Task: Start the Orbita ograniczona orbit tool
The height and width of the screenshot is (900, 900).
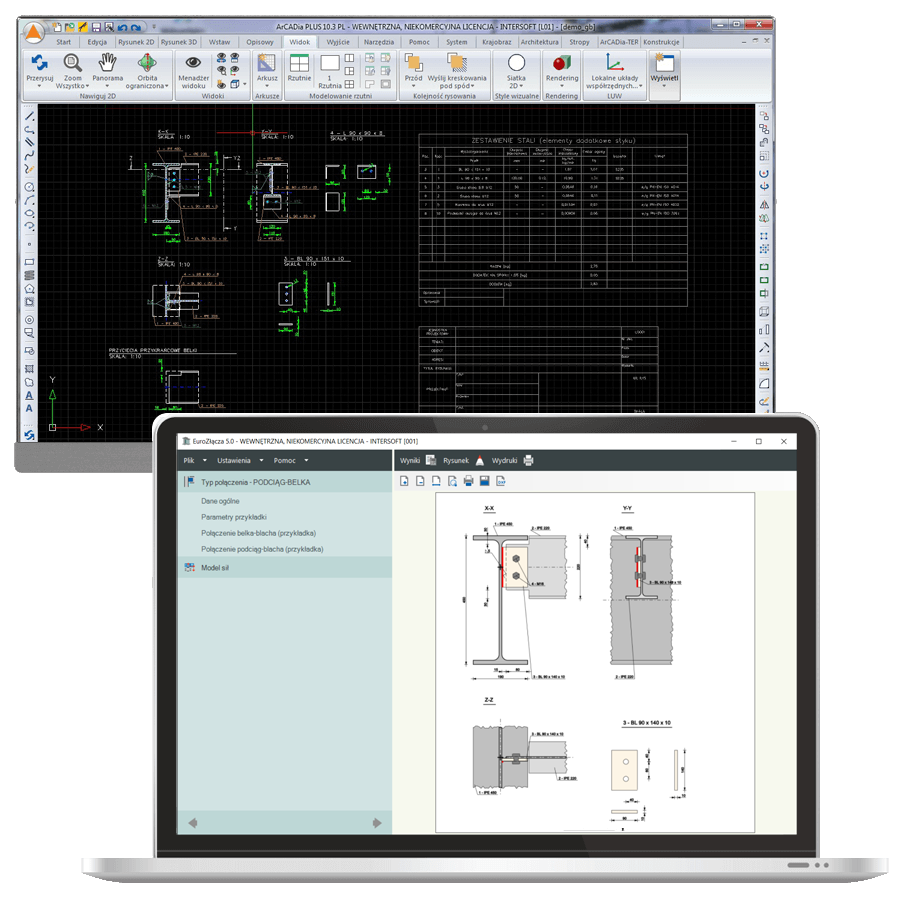Action: tap(147, 62)
